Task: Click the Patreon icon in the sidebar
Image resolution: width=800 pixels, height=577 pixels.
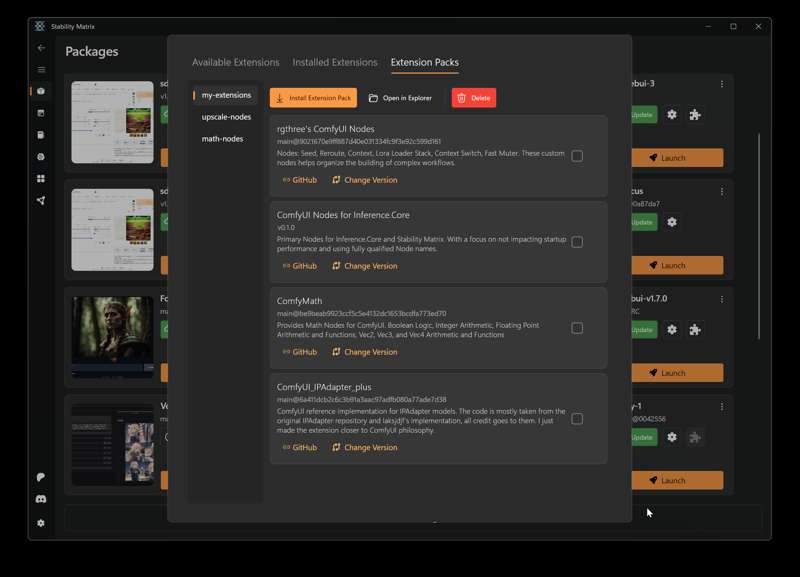Action: click(41, 477)
